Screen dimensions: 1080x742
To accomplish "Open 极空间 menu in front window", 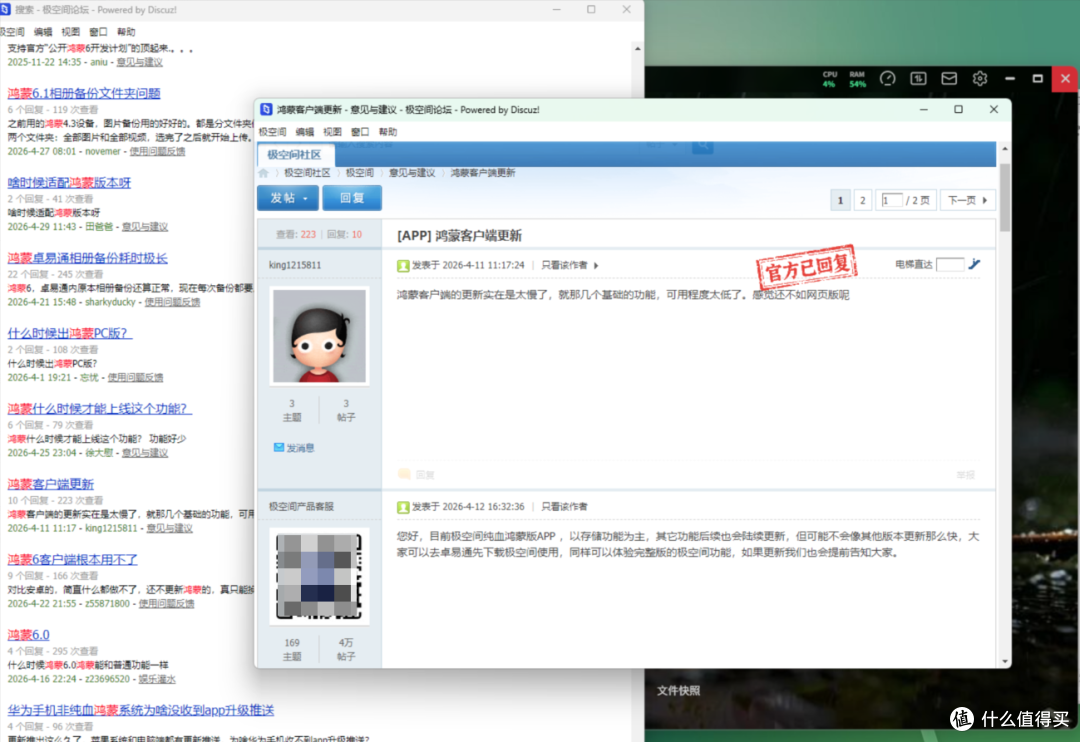I will coord(273,132).
